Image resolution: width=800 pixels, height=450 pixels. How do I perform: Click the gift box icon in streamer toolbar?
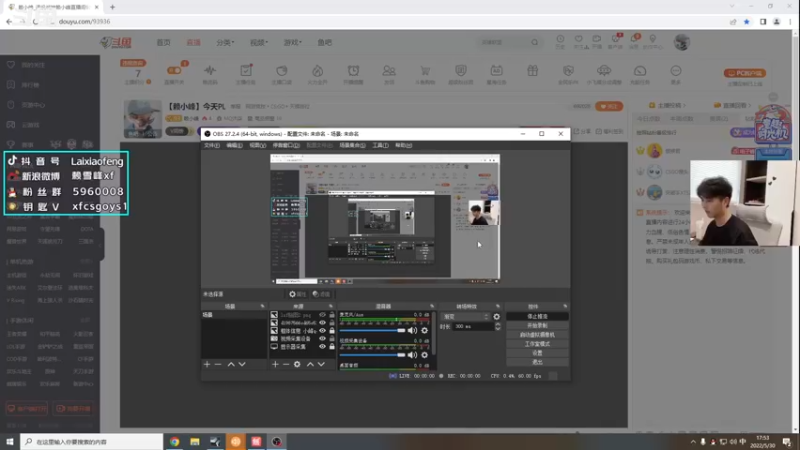(532, 70)
